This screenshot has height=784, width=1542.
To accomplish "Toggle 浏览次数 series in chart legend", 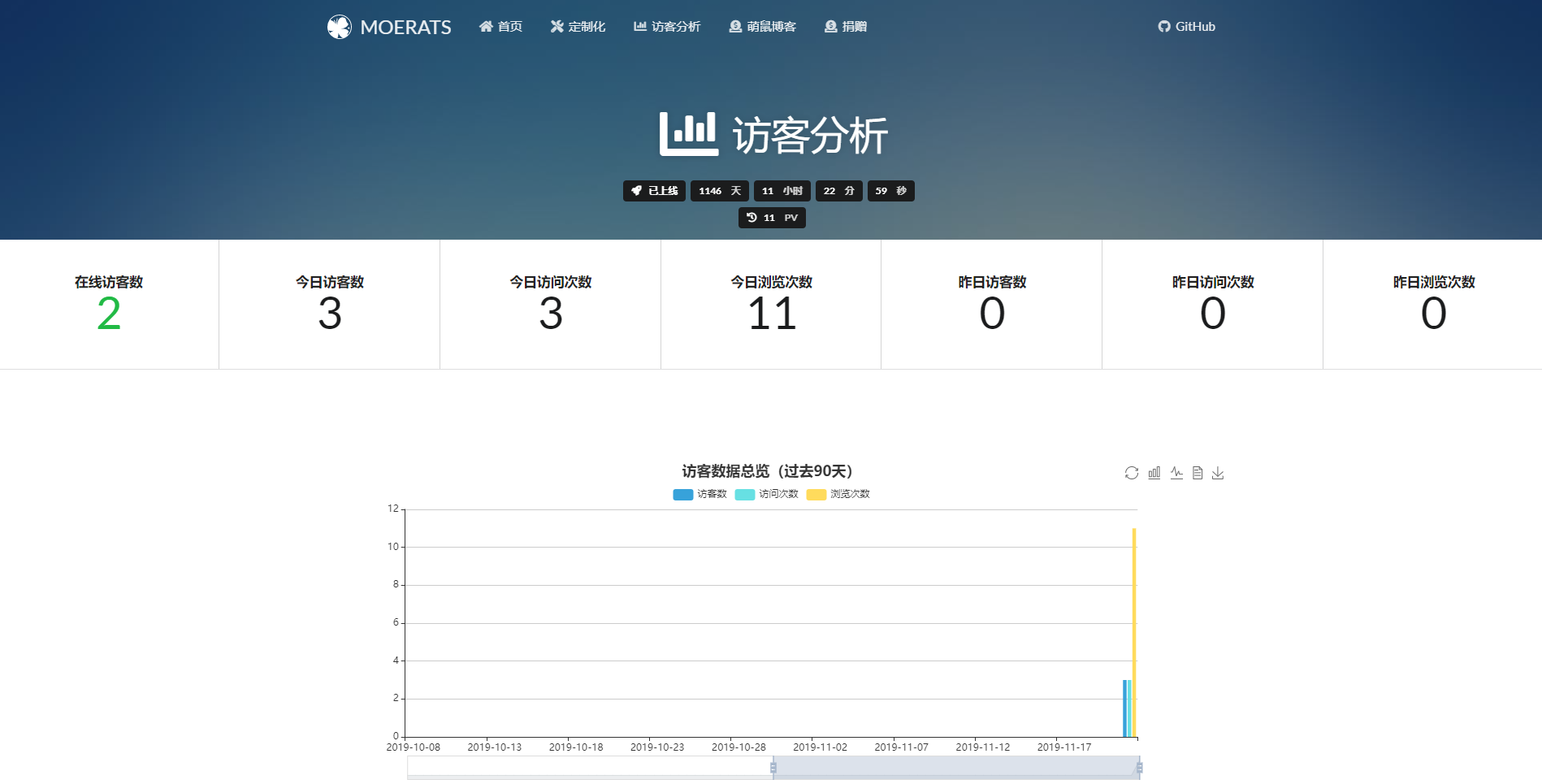I will click(838, 494).
